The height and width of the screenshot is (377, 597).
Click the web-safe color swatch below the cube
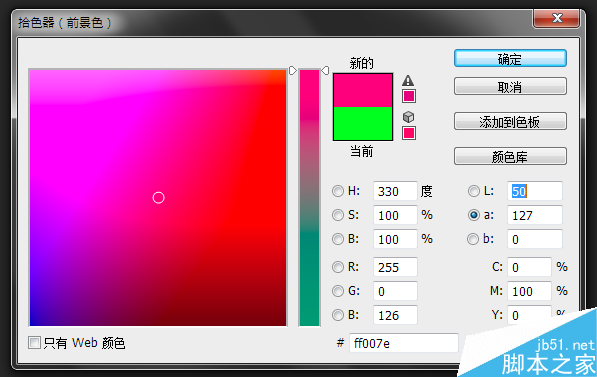[409, 133]
